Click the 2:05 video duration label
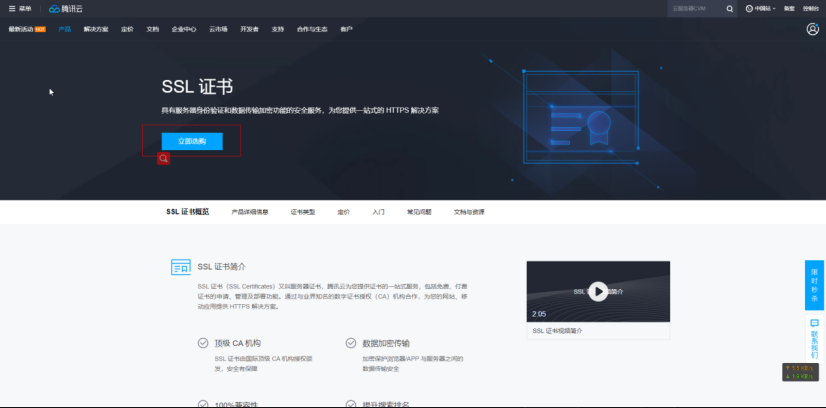This screenshot has width=826, height=408. coord(539,314)
